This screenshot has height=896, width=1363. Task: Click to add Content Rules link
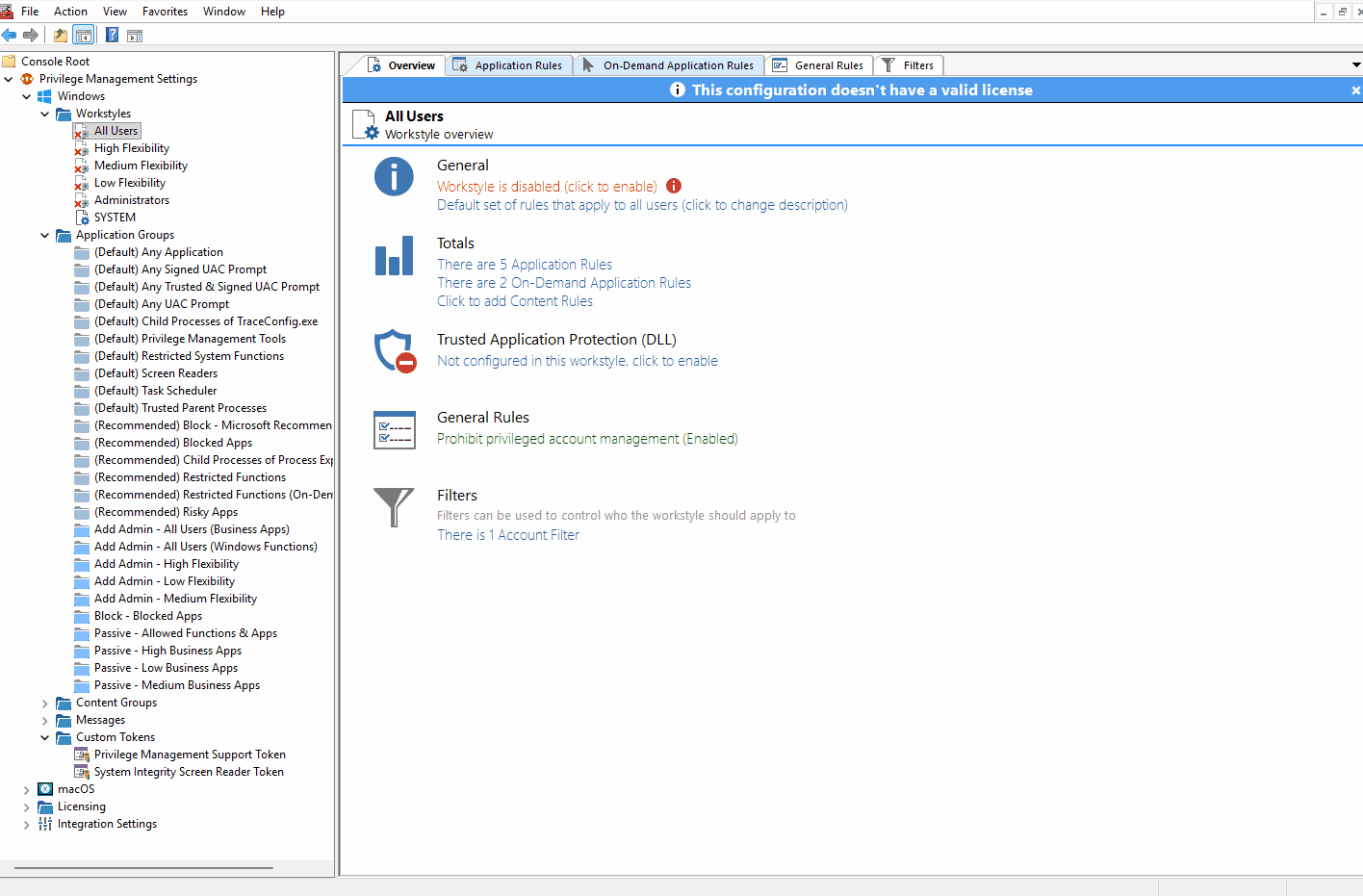pyautogui.click(x=515, y=301)
